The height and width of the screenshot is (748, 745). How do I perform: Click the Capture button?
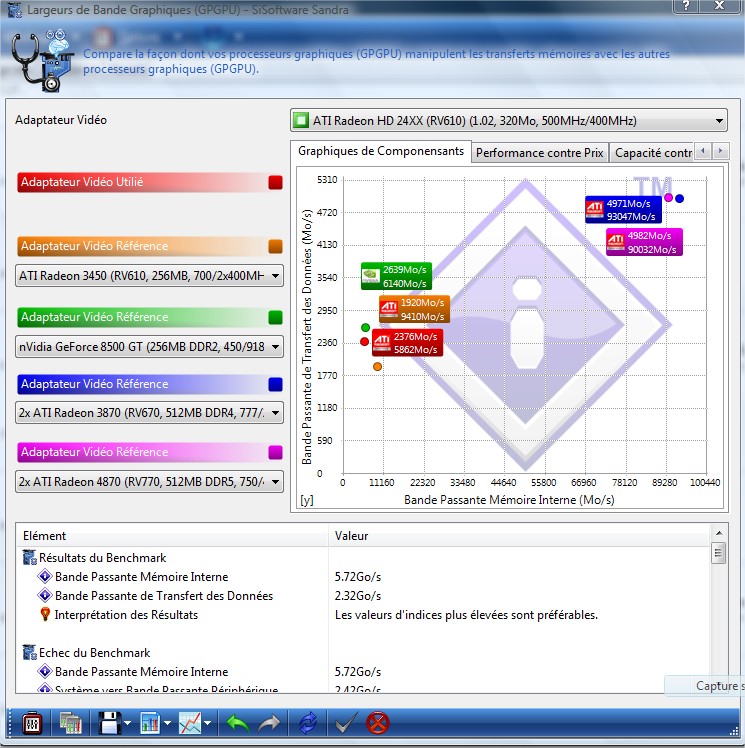[x=704, y=686]
